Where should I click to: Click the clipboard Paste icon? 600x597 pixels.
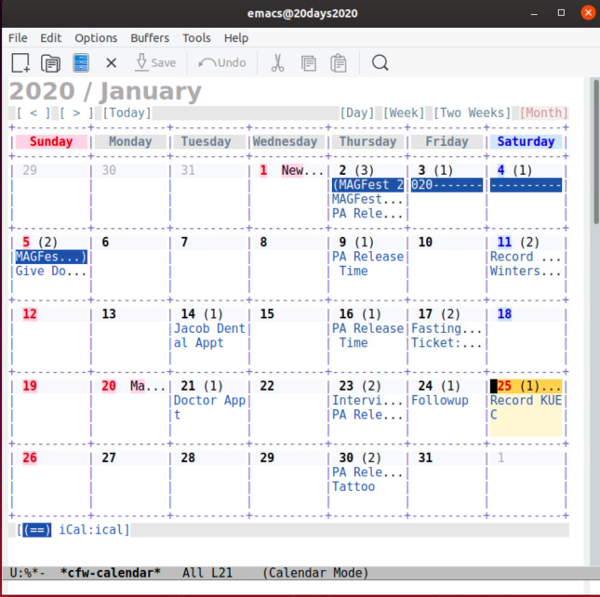(x=339, y=63)
